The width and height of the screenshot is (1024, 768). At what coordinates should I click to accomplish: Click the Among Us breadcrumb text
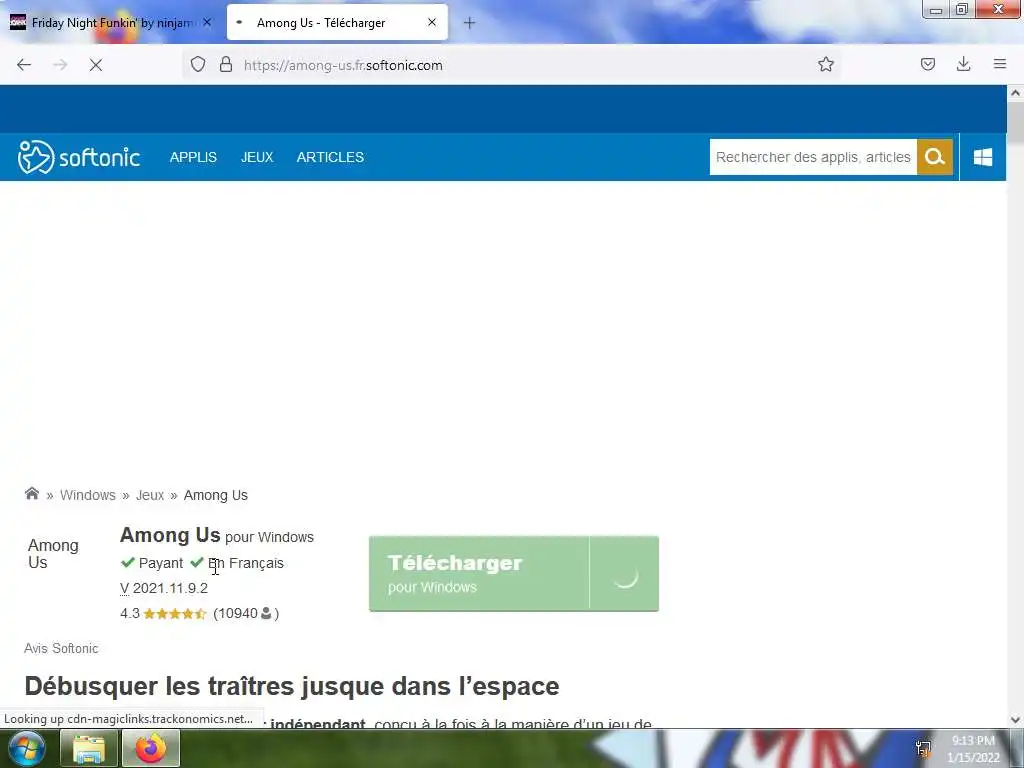(x=216, y=495)
